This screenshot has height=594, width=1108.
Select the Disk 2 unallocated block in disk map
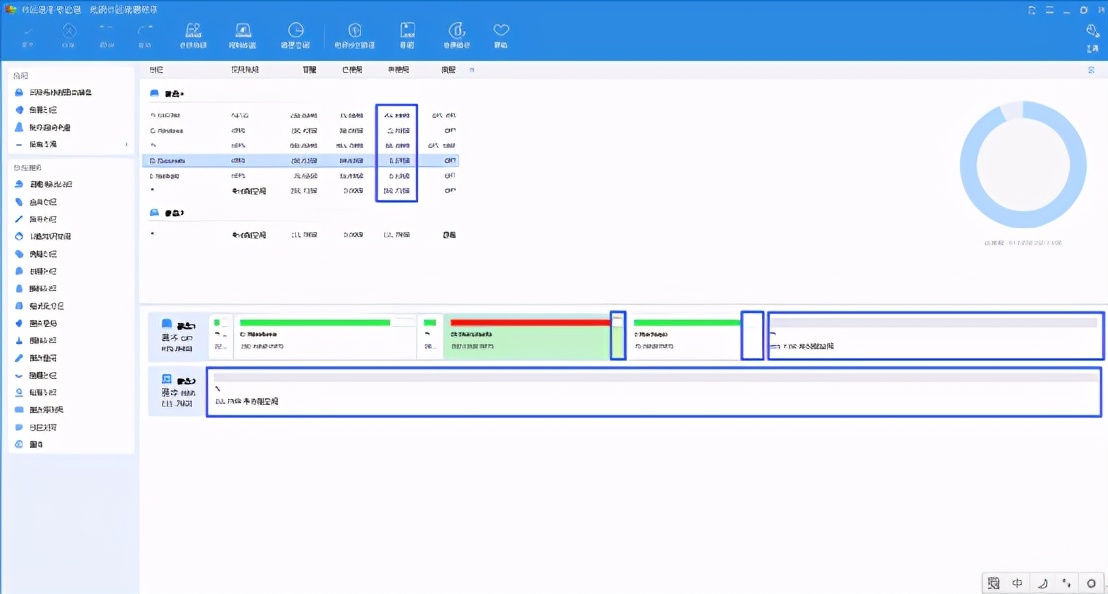654,391
